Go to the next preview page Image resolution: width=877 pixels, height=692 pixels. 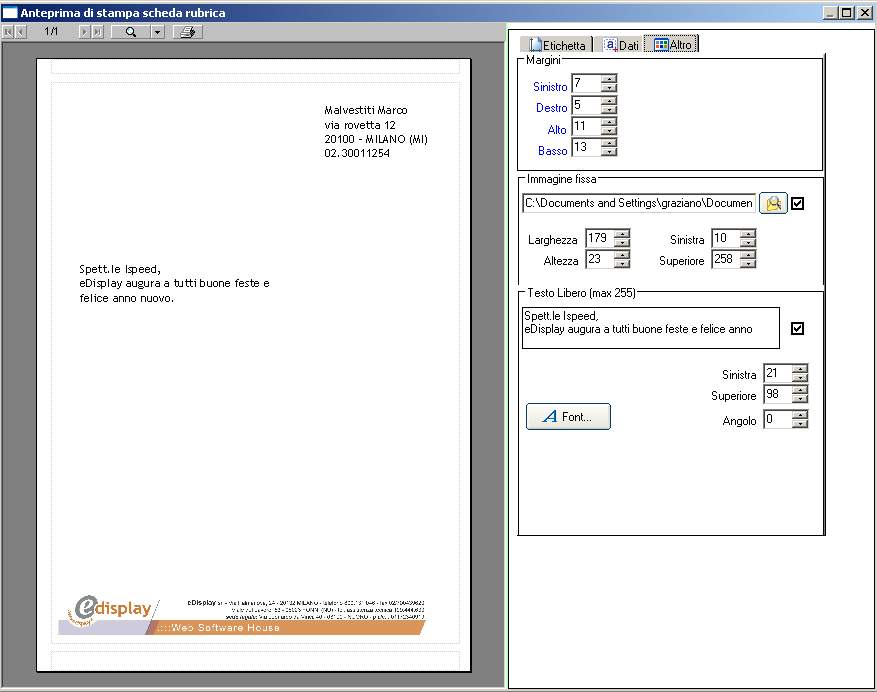point(84,32)
